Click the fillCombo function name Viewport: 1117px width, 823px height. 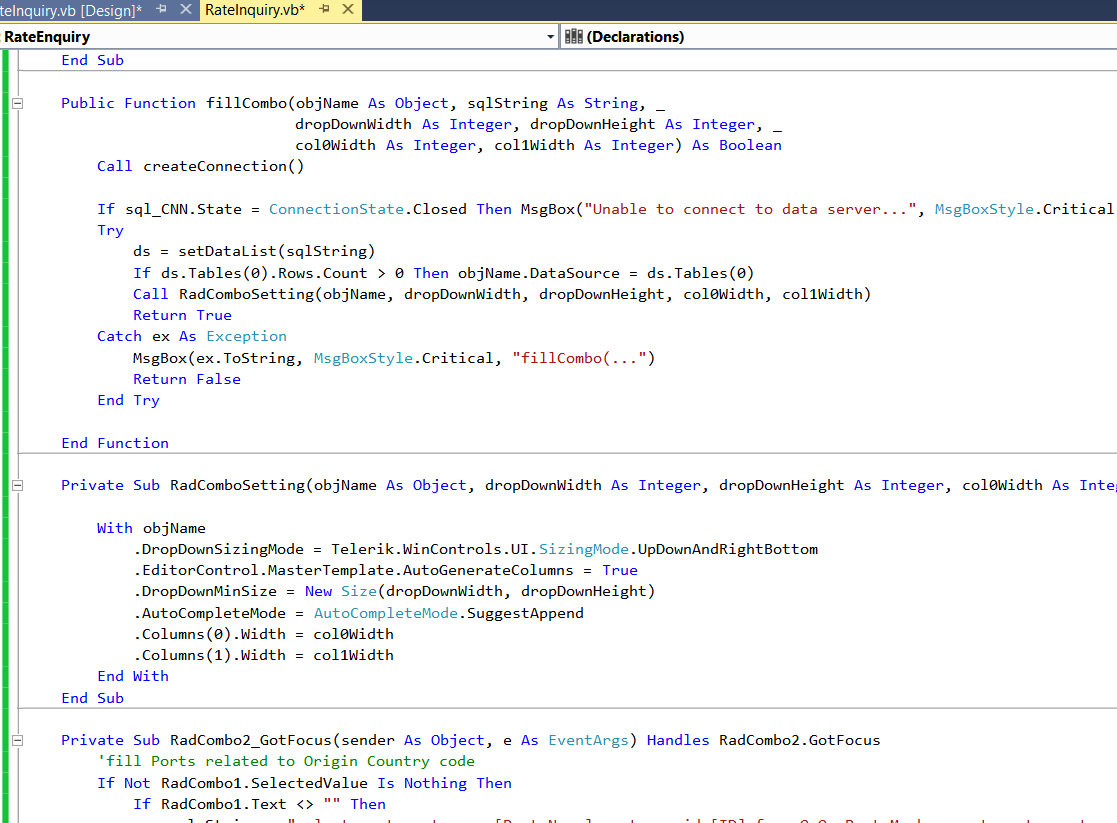pos(246,103)
